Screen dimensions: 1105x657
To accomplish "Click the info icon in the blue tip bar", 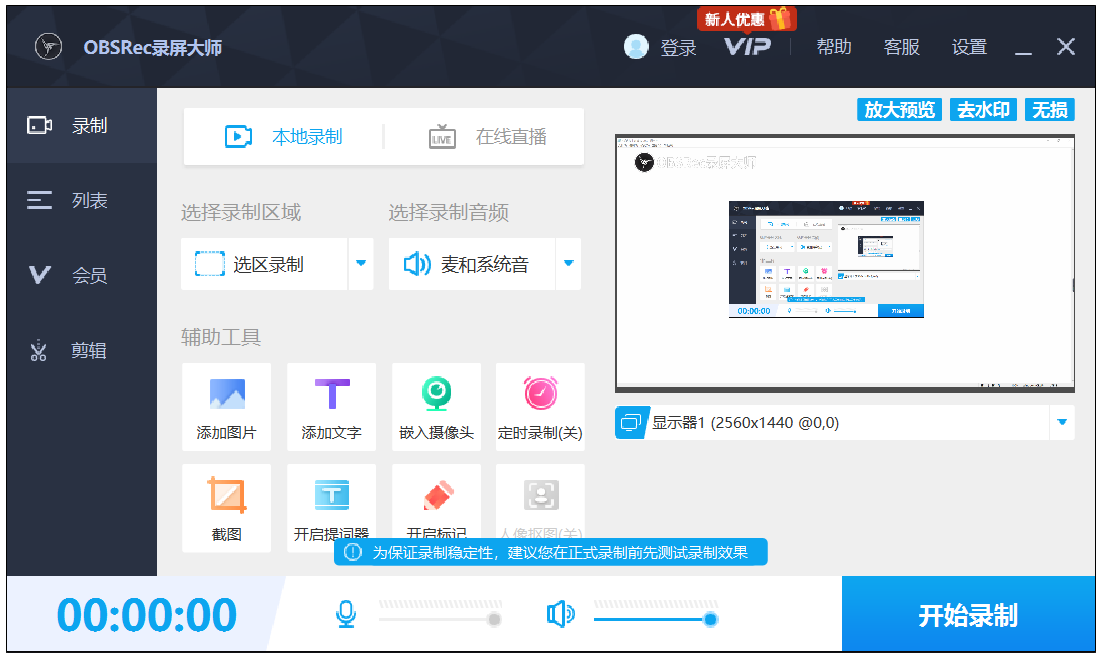I will 352,553.
